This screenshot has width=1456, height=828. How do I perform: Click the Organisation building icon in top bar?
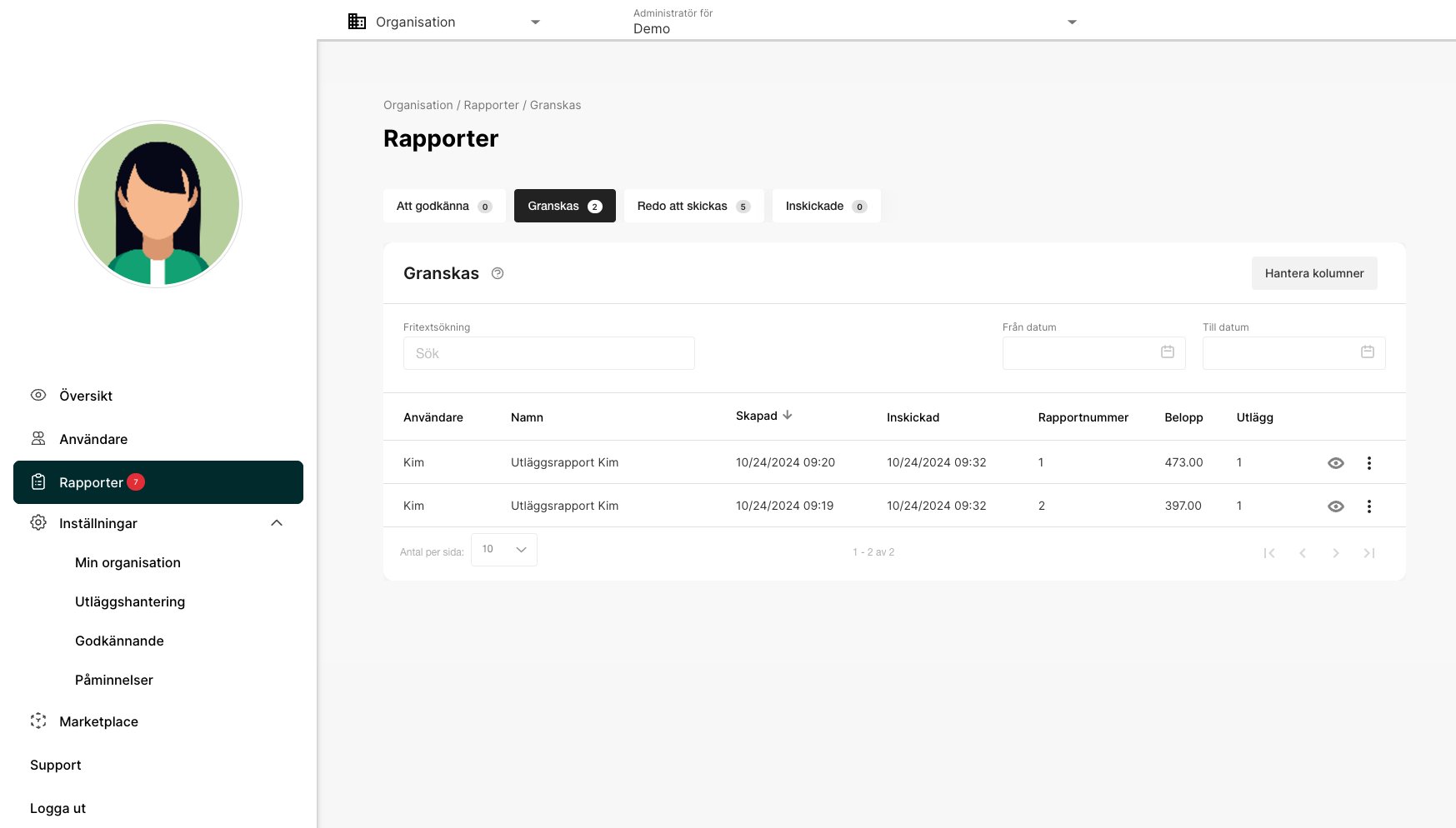tap(357, 22)
